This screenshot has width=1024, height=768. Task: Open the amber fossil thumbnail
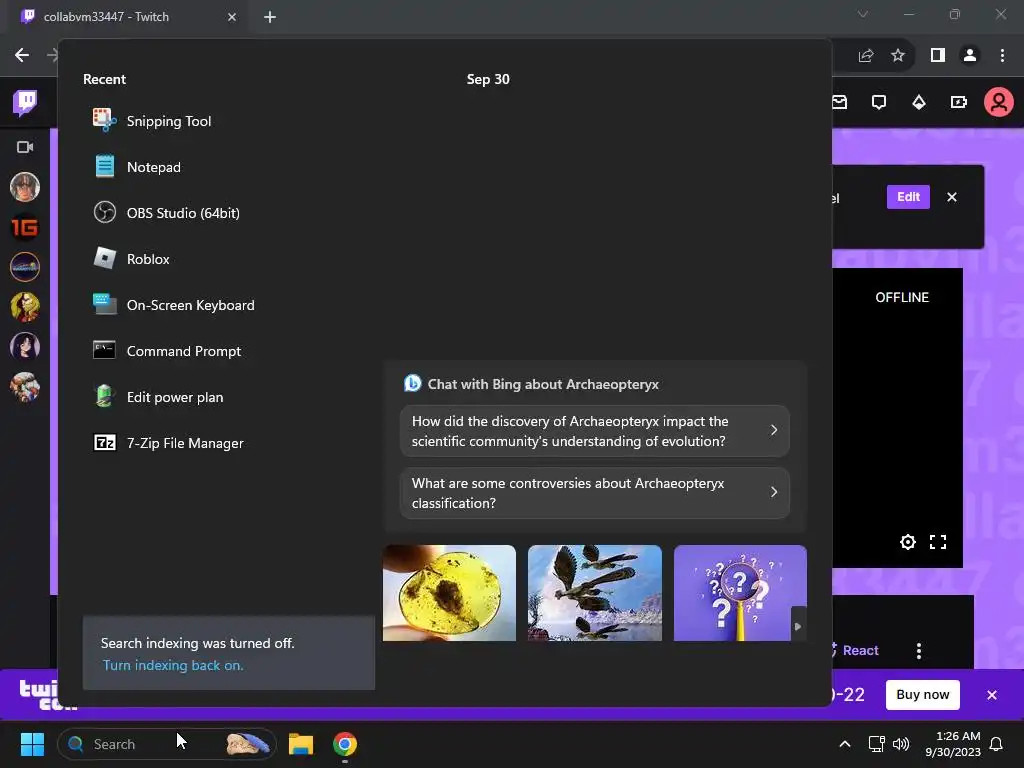click(449, 593)
